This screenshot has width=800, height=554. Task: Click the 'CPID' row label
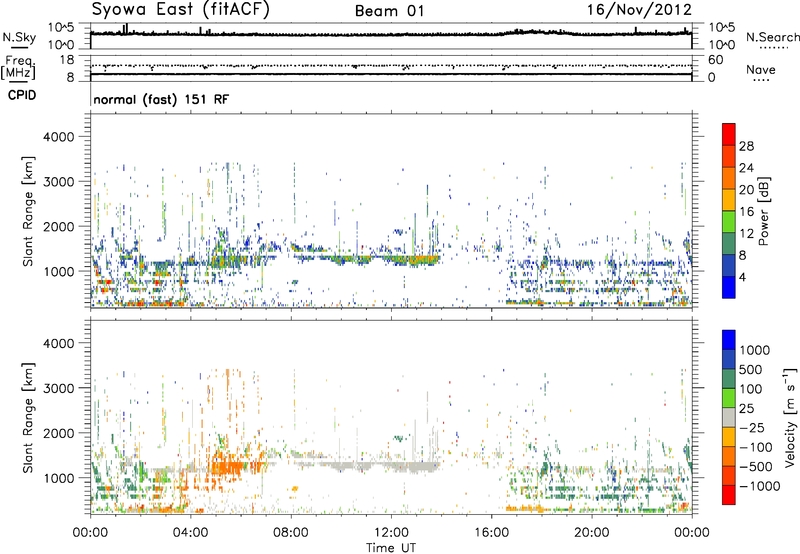click(x=22, y=95)
